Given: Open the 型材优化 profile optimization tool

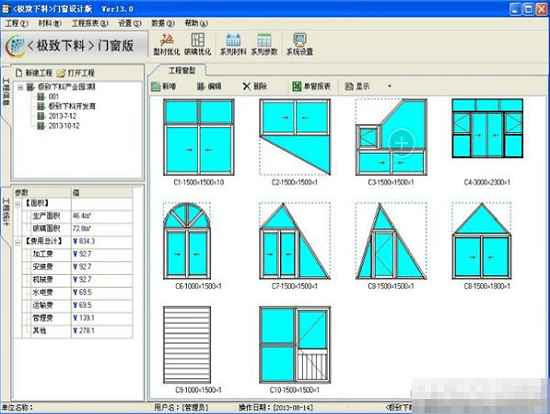Looking at the screenshot, I should (x=167, y=44).
